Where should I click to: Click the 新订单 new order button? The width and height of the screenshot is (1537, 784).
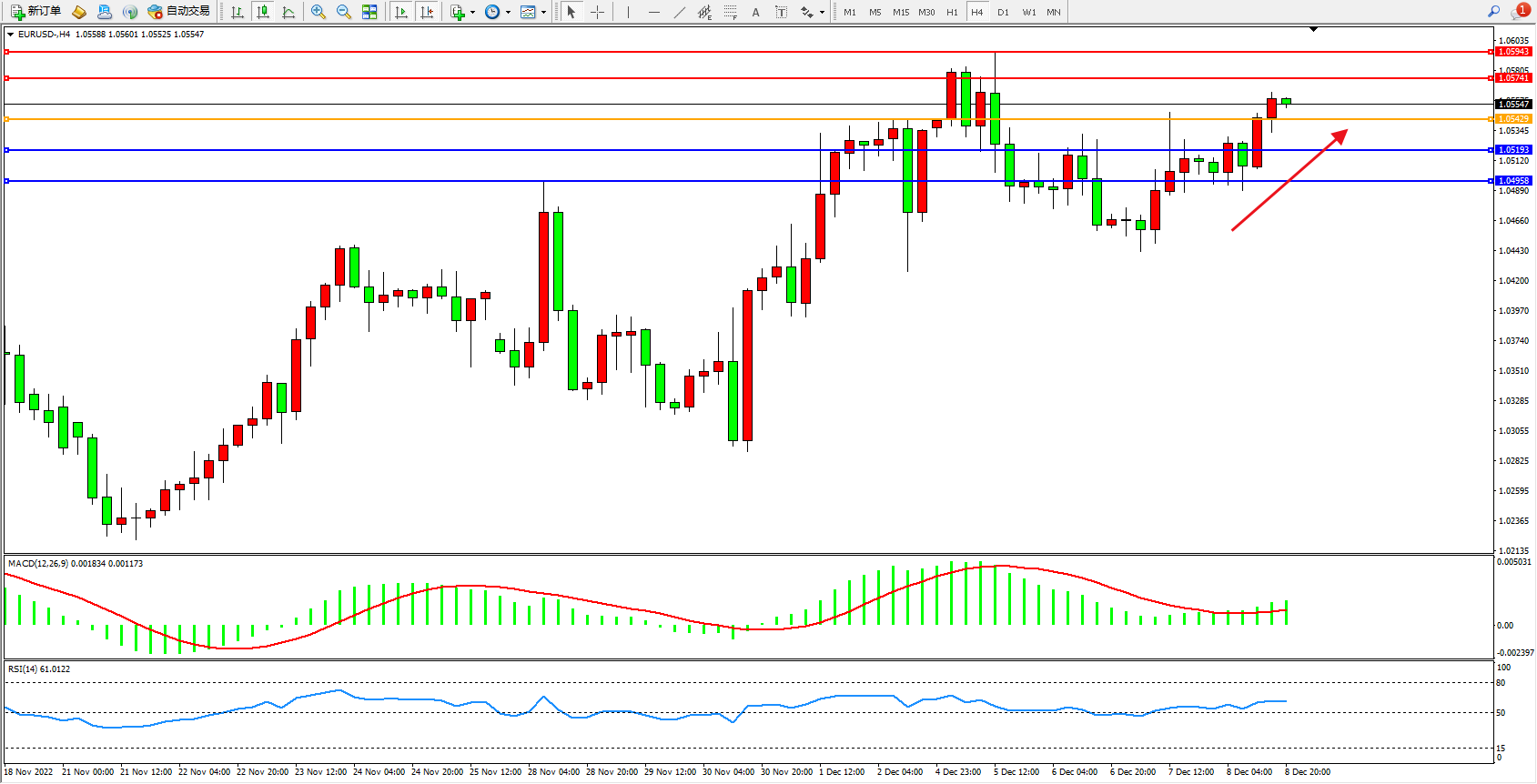click(x=36, y=12)
